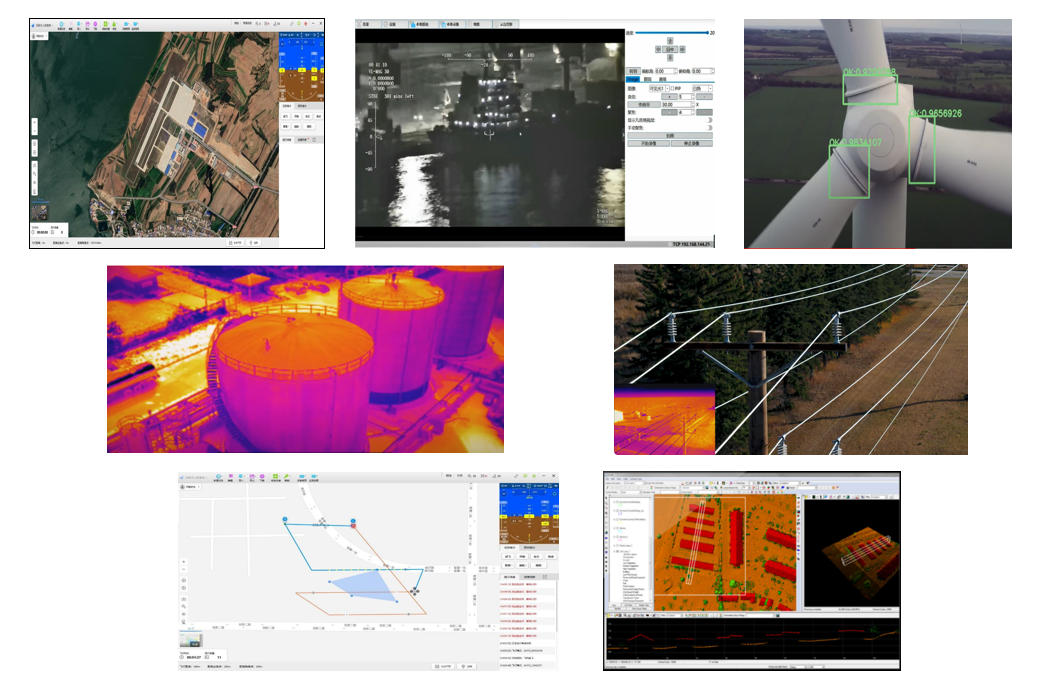Toggle the lower switch below the PIP row
The image size is (1060, 689).
click(x=709, y=128)
